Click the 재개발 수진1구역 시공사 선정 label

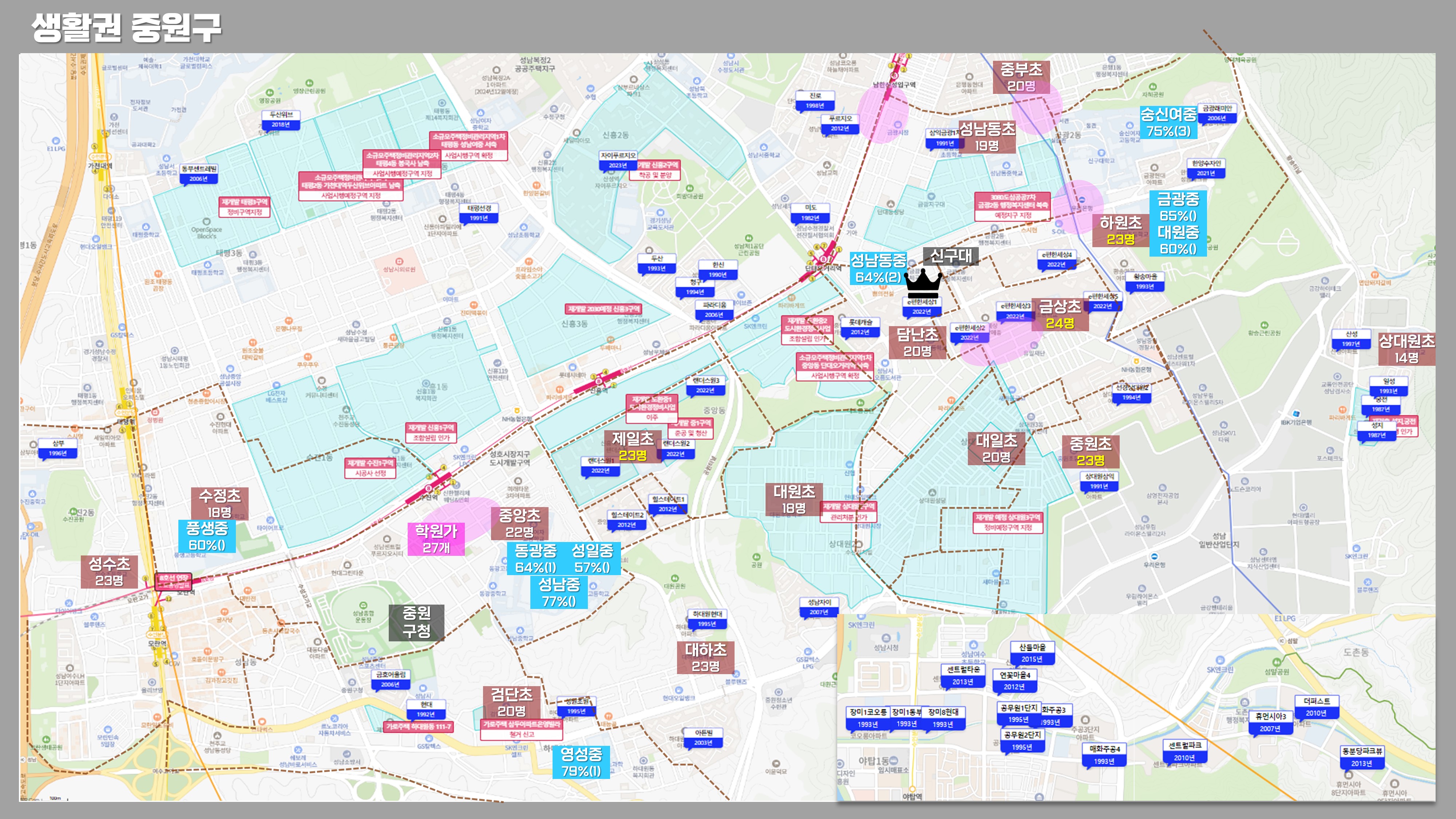pos(370,468)
